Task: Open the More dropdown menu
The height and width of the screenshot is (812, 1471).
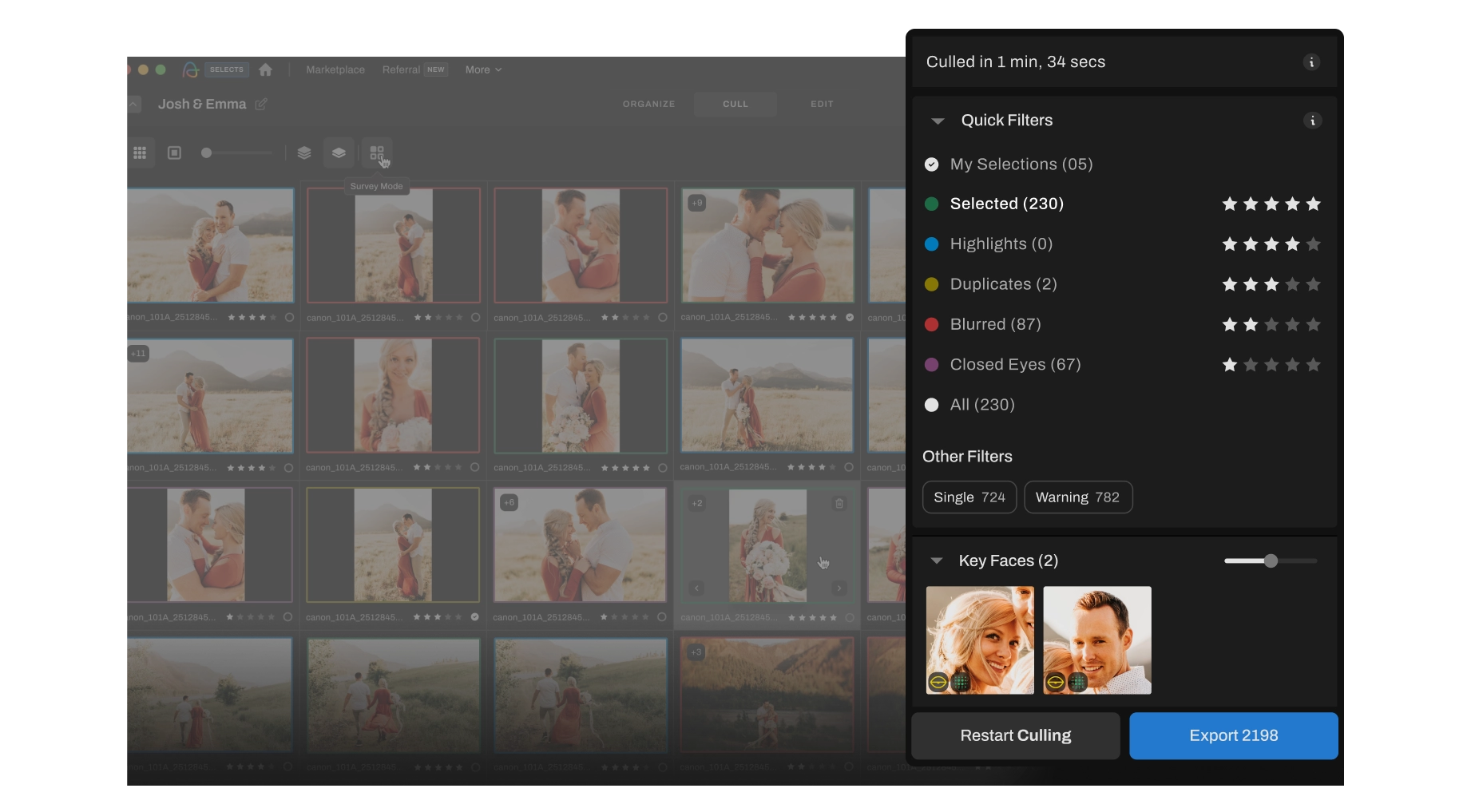Action: pyautogui.click(x=482, y=69)
